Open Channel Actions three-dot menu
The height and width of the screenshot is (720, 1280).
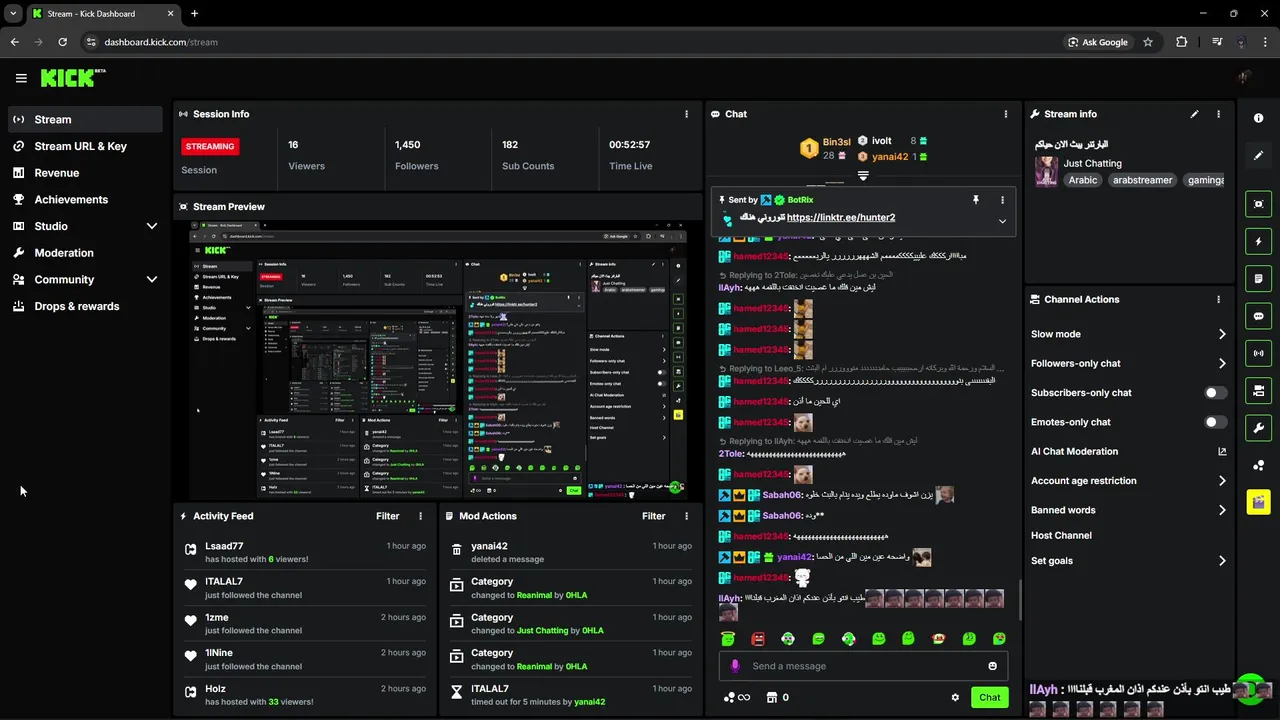coord(1218,299)
